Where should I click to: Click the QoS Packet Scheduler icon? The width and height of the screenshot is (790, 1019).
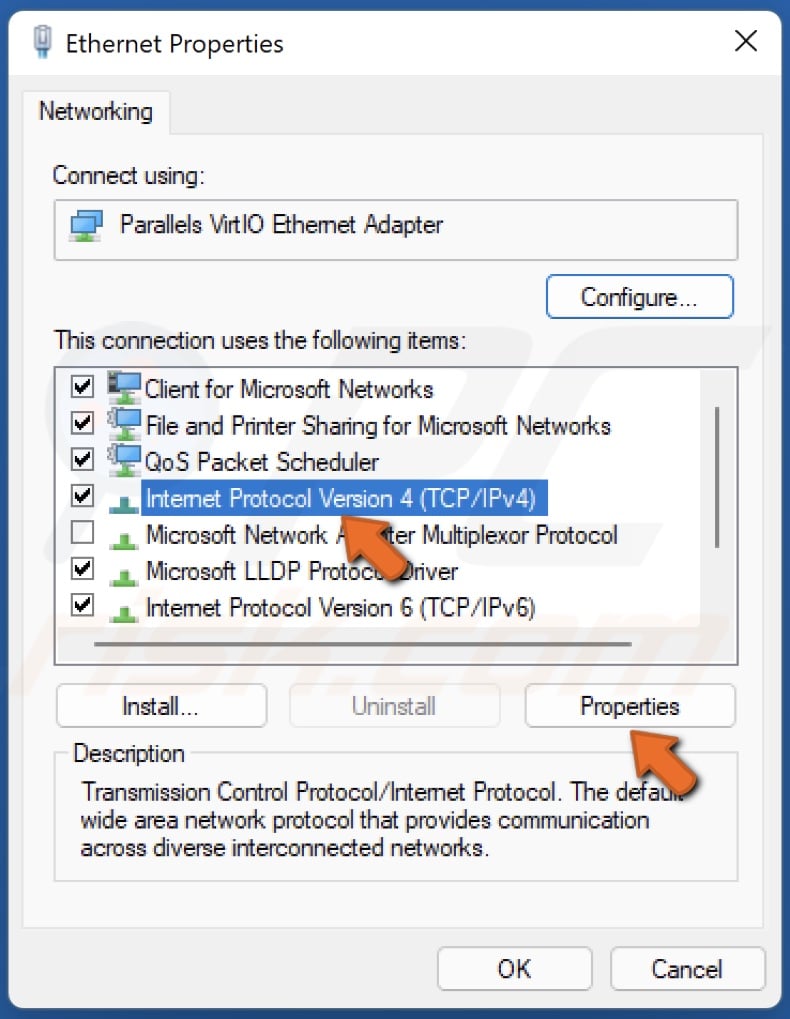tap(126, 460)
